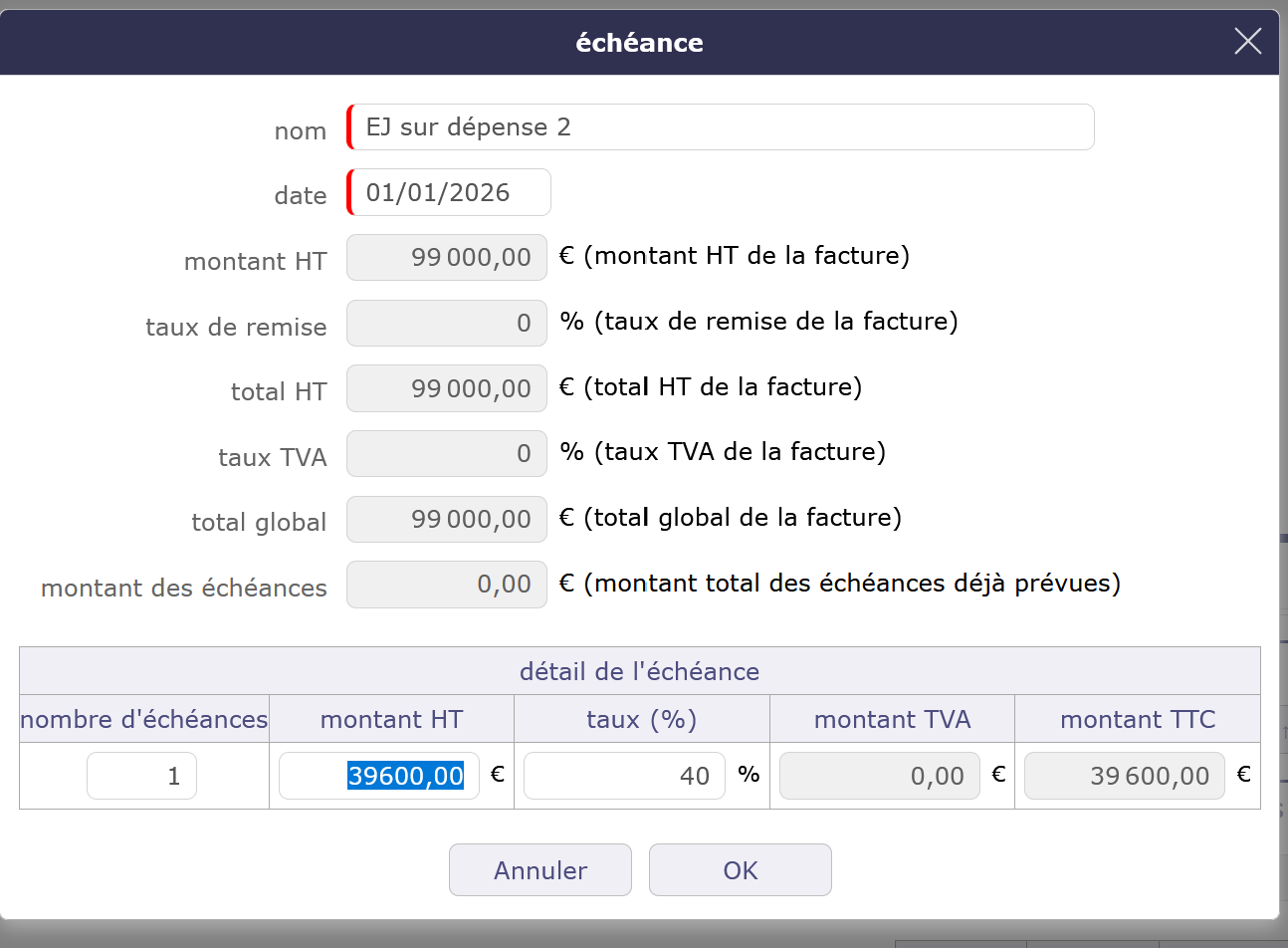
Task: Click the total global field
Action: click(447, 520)
